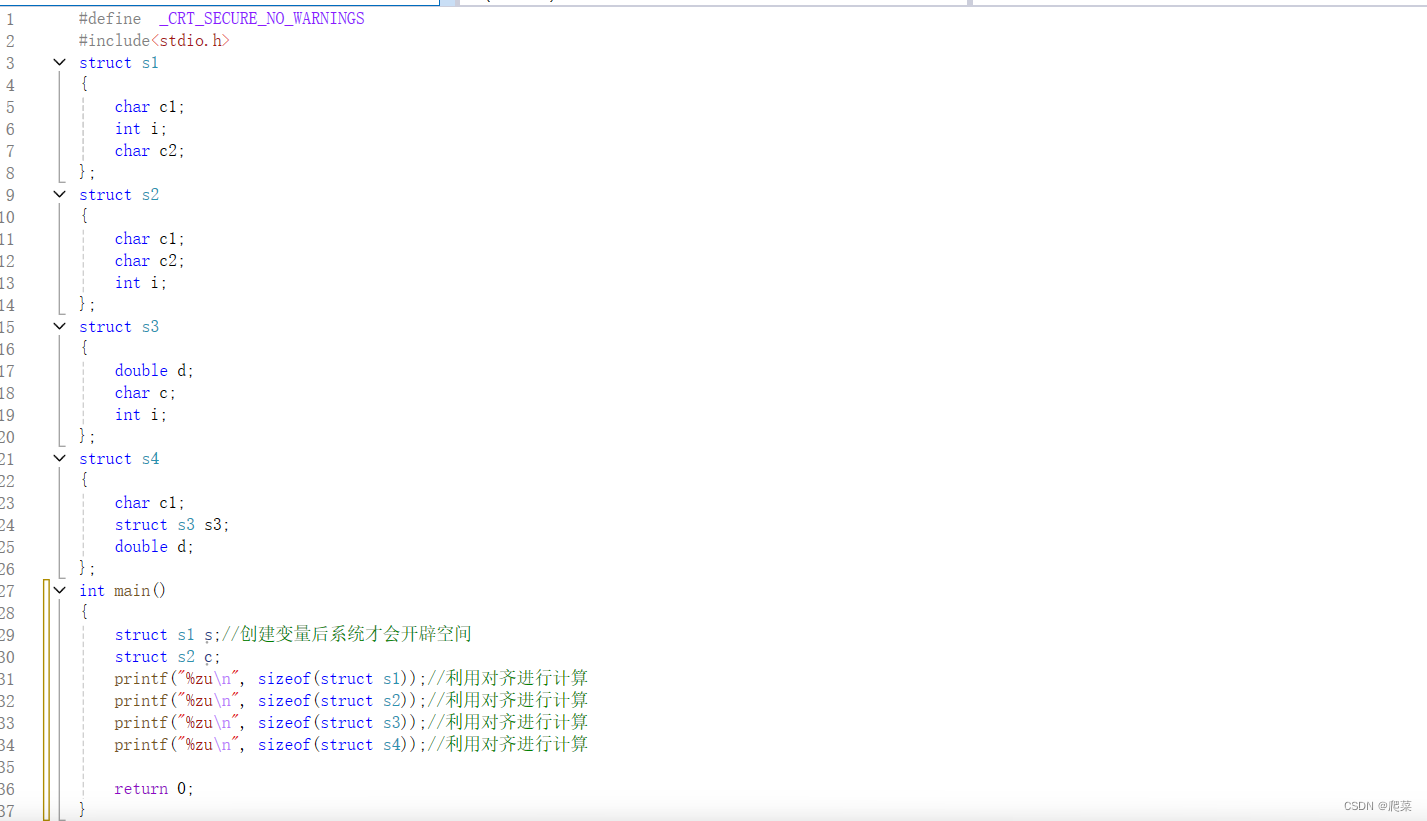Place cursor on #include<stdio.h> line

pos(154,40)
